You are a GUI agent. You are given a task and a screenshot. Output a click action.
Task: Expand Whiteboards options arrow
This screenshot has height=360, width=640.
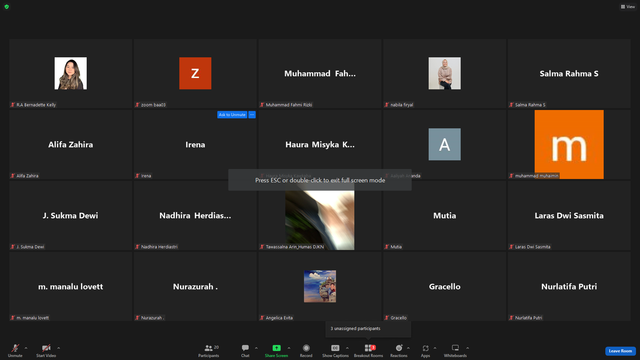click(467, 348)
